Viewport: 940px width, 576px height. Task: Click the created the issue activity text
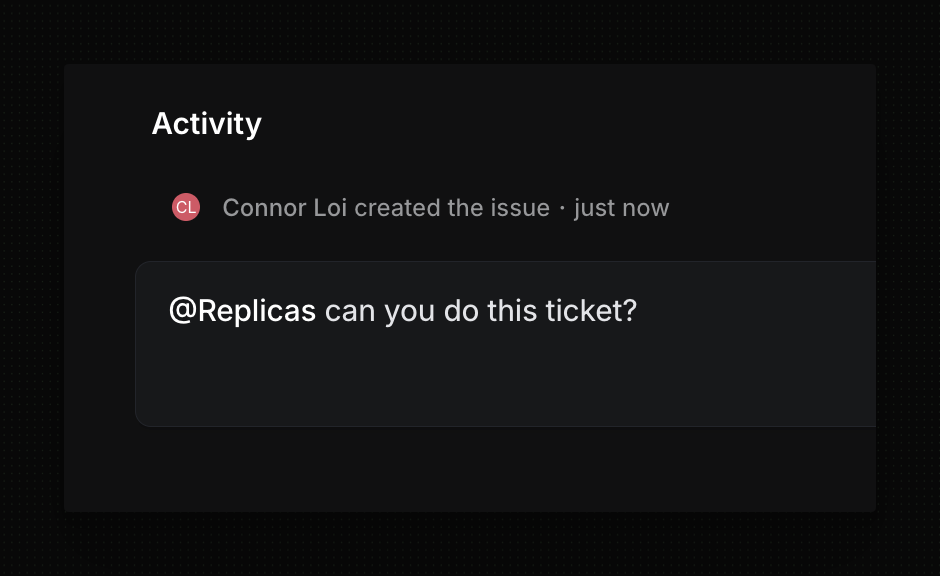tap(451, 207)
